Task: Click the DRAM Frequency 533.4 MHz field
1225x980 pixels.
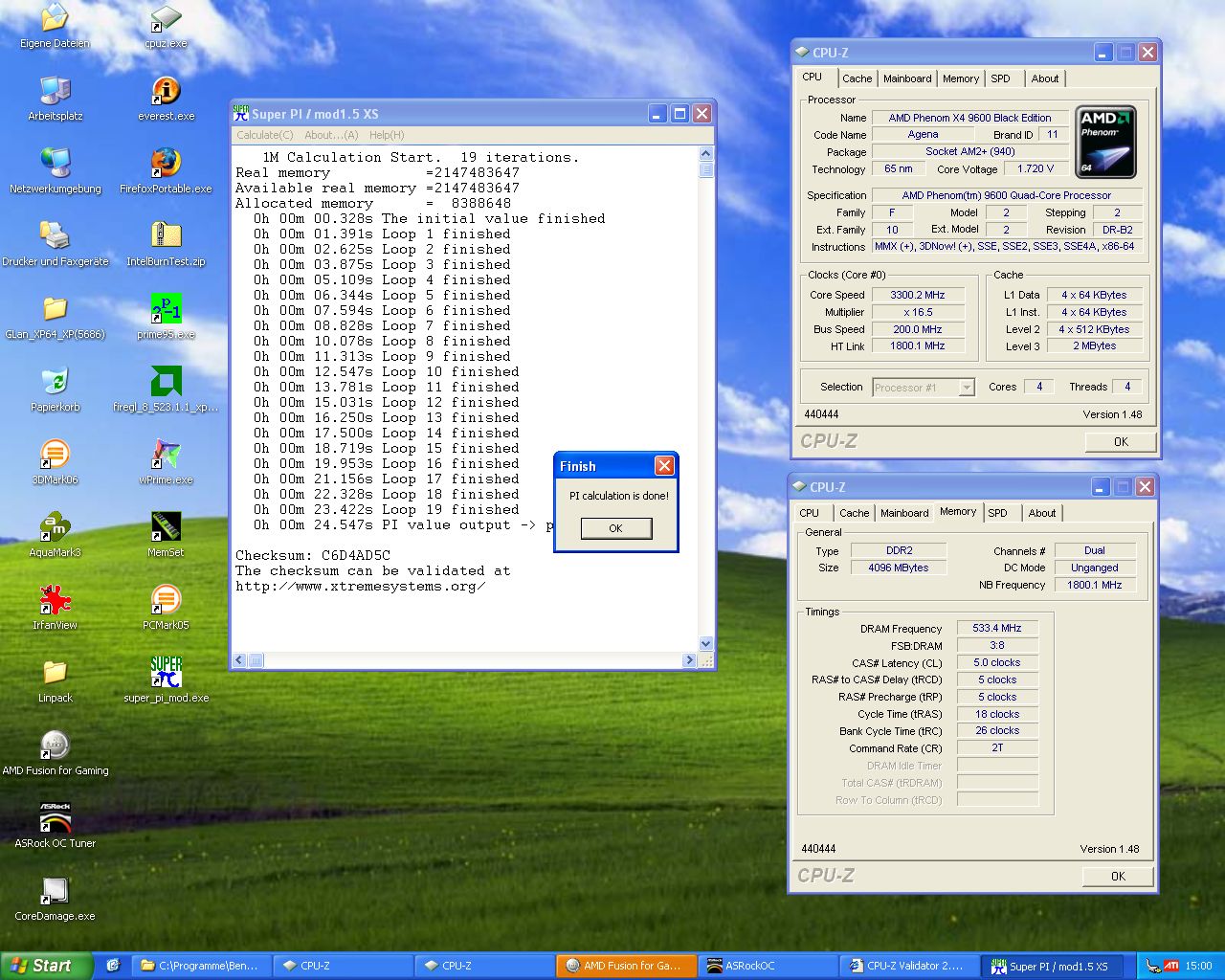Action: click(x=997, y=629)
